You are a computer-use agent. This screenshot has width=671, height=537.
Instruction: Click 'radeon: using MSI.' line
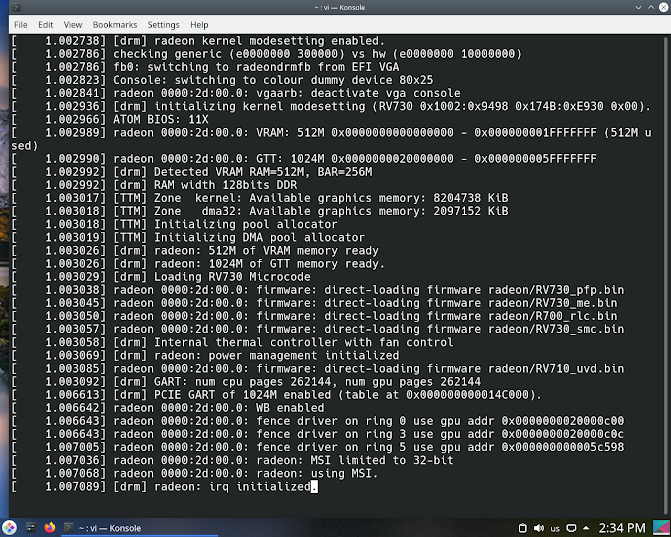point(246,473)
